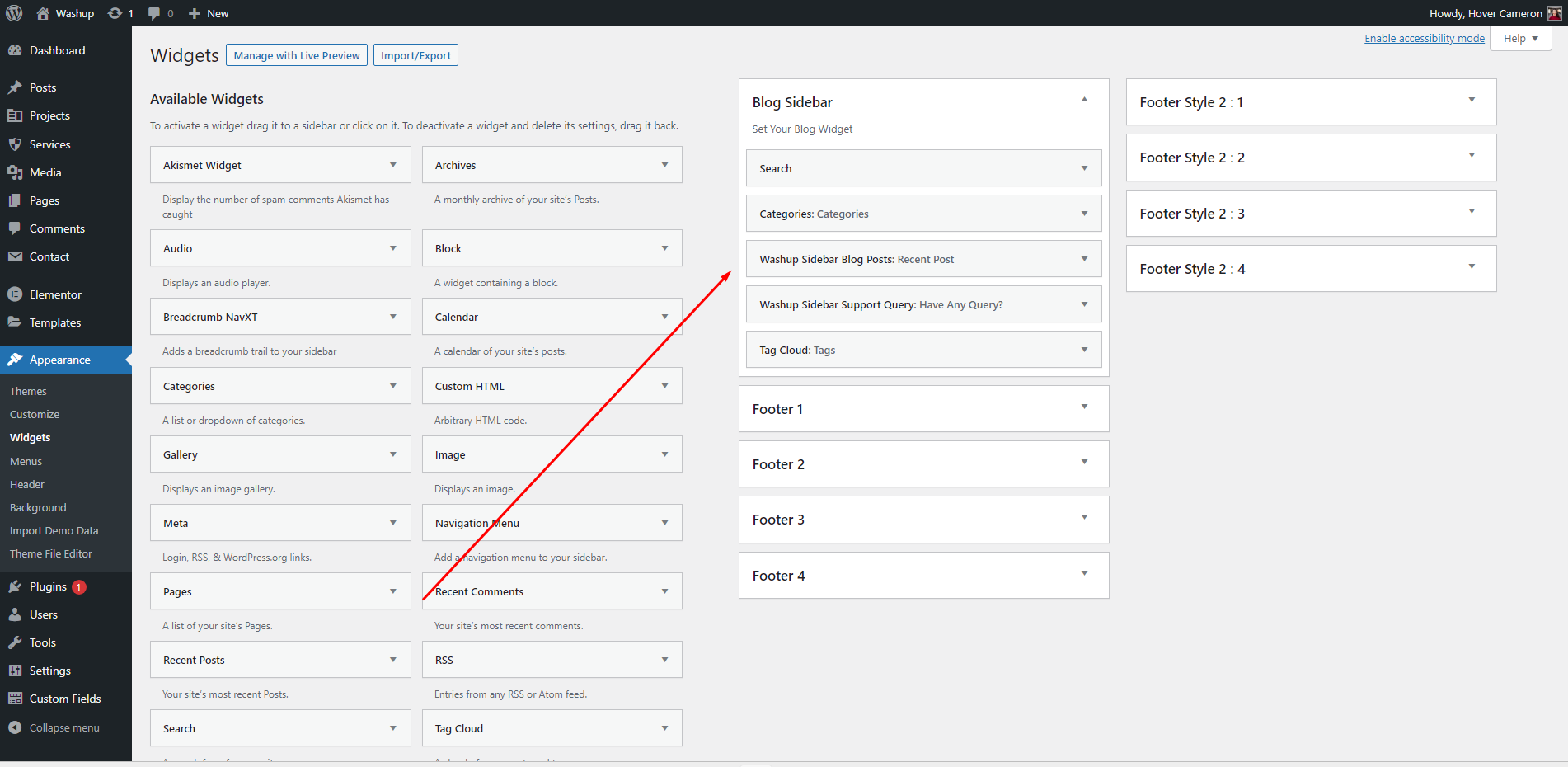Open the Themes submenu item
This screenshot has width=1568, height=767.
pyautogui.click(x=28, y=391)
